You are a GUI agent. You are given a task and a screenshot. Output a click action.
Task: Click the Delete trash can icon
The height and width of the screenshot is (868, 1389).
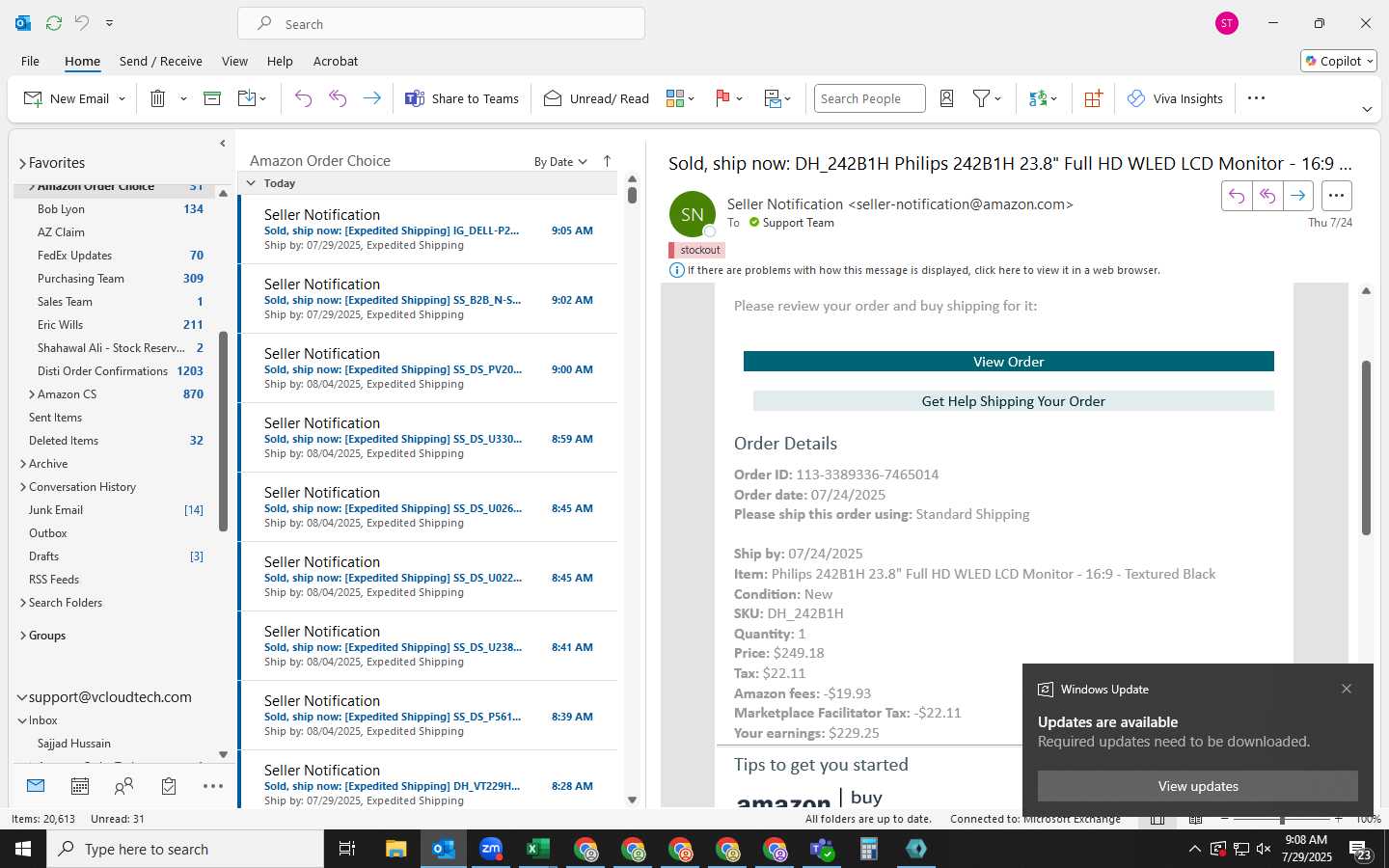pyautogui.click(x=158, y=98)
